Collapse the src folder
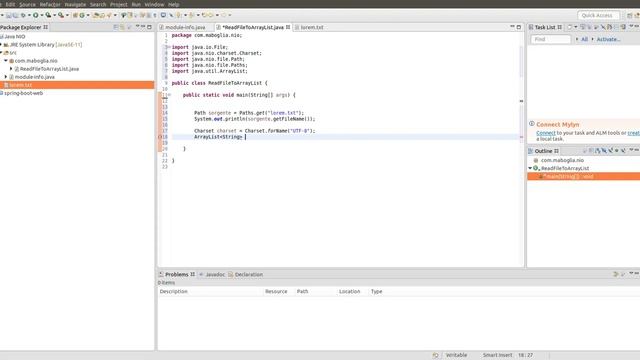Screen dimensions: 640x360 1,52
